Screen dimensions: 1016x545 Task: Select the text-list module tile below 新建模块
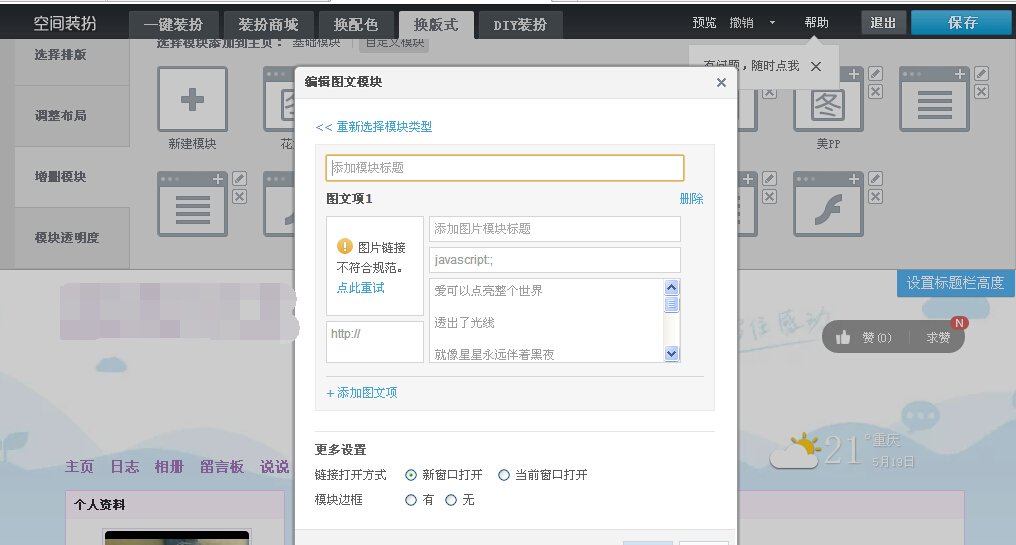192,203
